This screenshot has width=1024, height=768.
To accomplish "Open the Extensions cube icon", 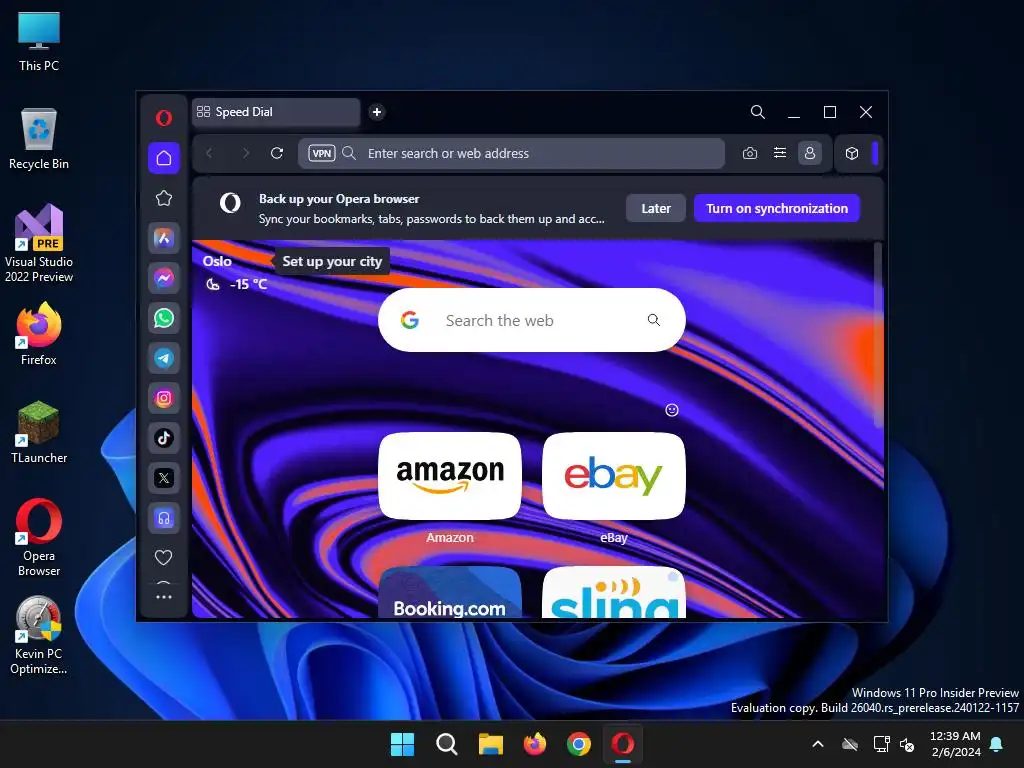I will point(852,153).
